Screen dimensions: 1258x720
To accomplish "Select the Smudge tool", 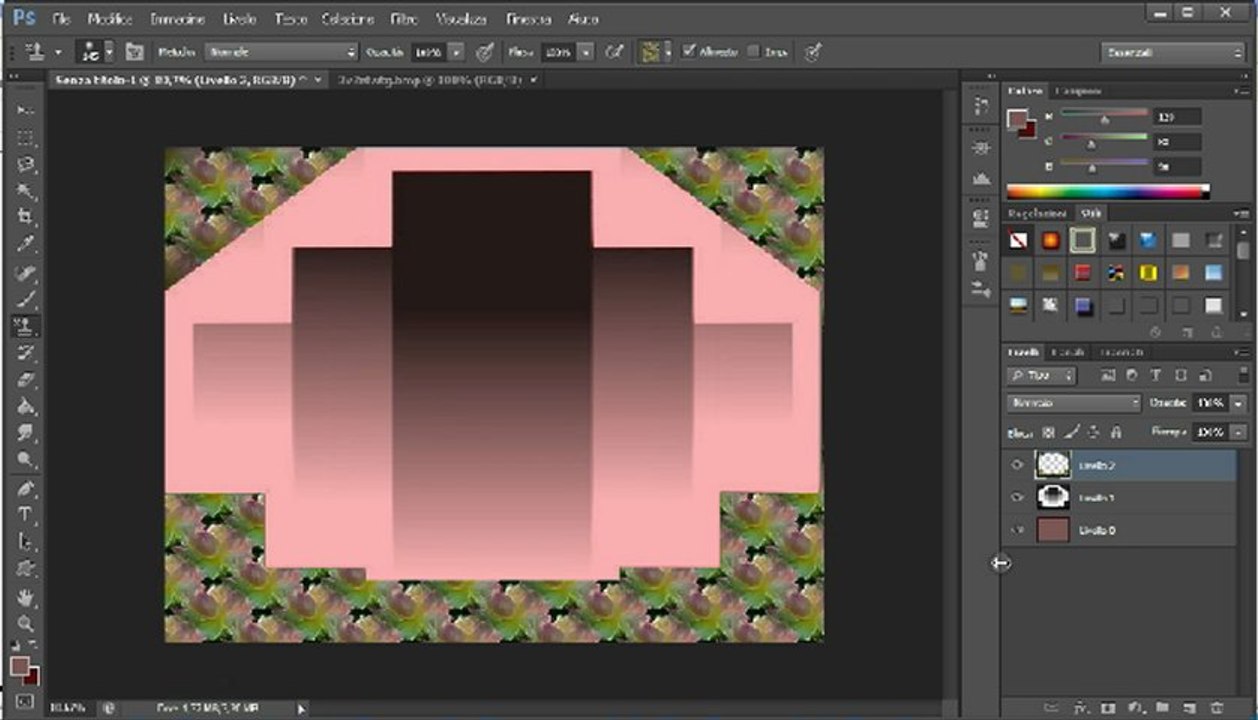I will click(26, 433).
